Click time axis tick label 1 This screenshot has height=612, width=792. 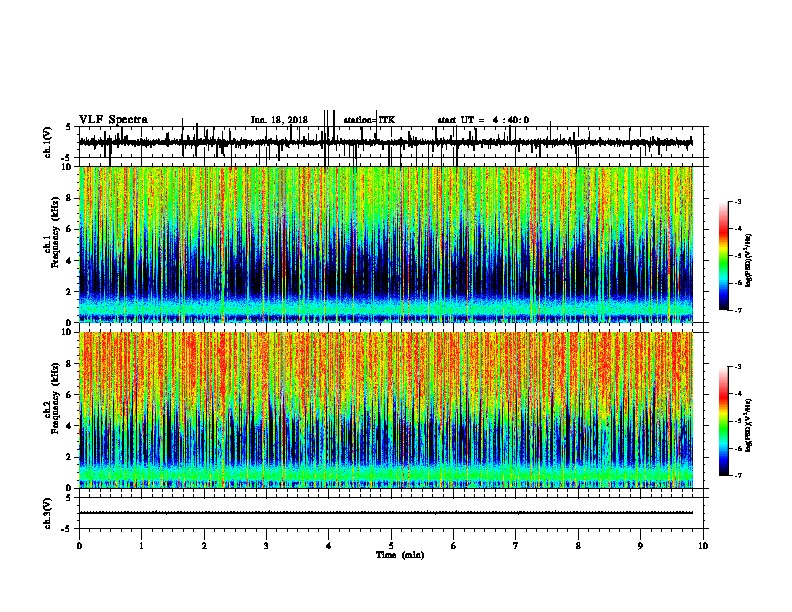141,546
